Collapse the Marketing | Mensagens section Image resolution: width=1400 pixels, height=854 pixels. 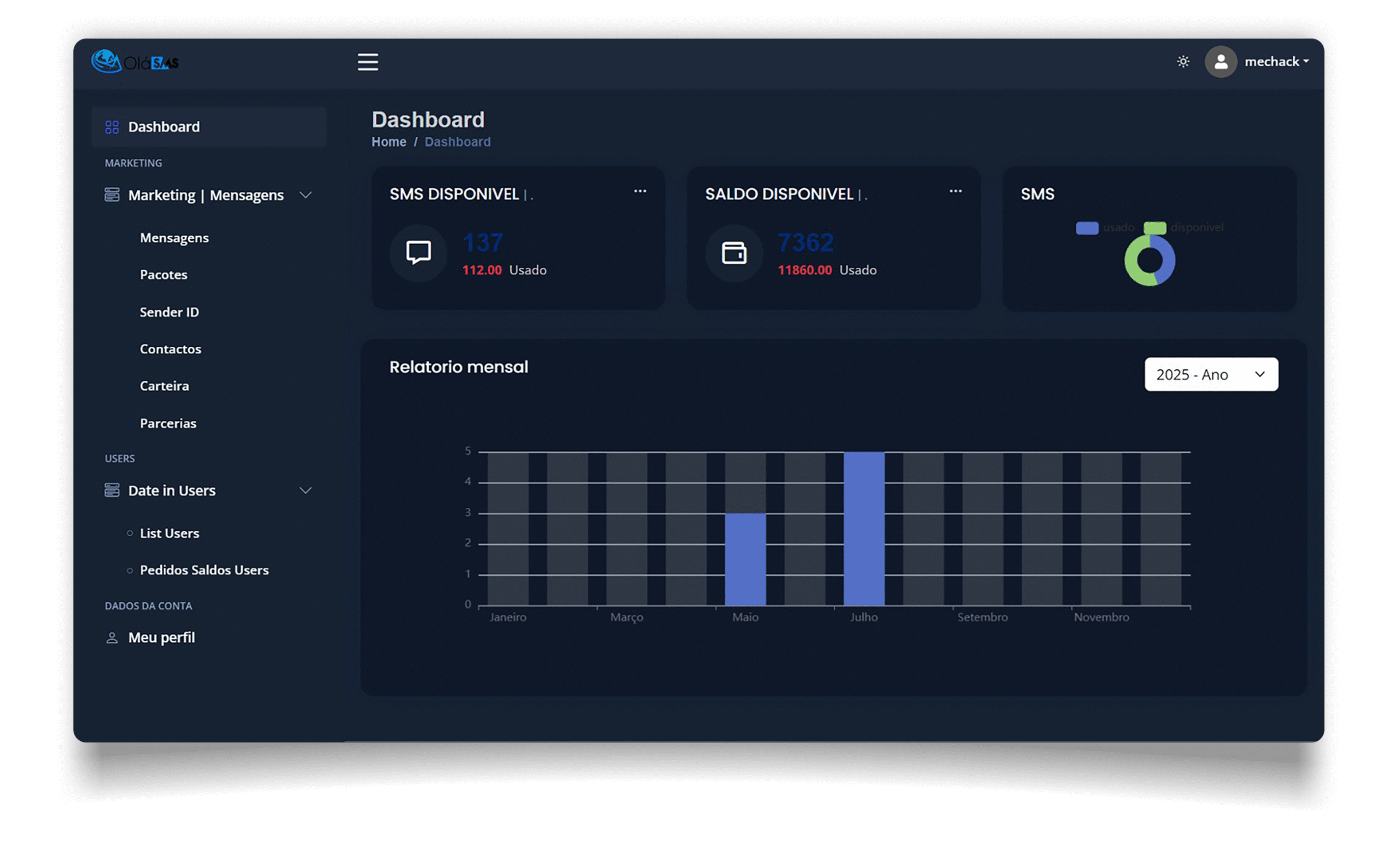coord(305,195)
